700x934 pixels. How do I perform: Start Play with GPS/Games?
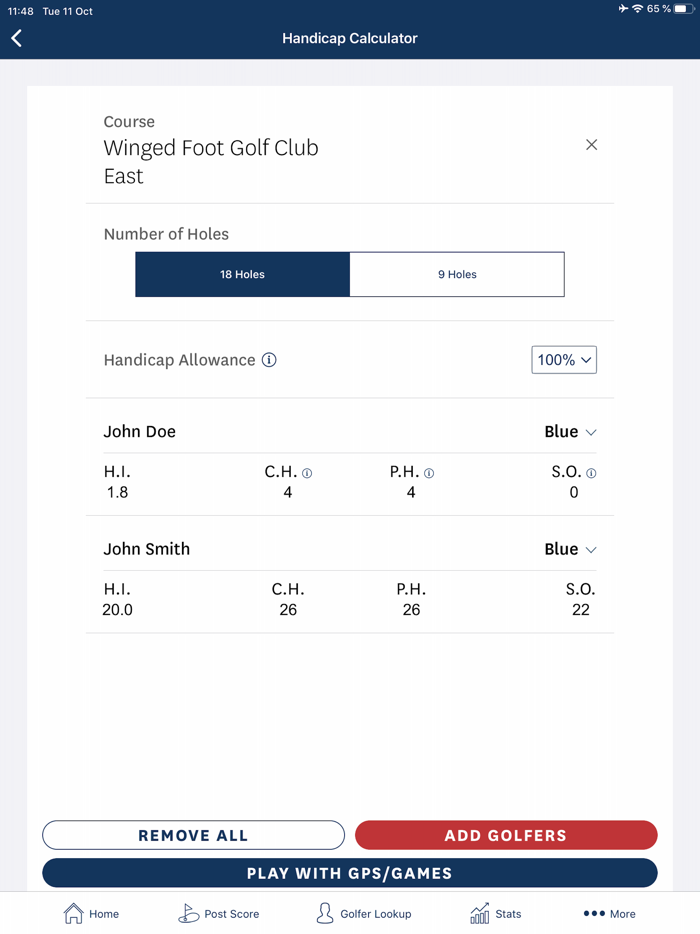point(350,873)
